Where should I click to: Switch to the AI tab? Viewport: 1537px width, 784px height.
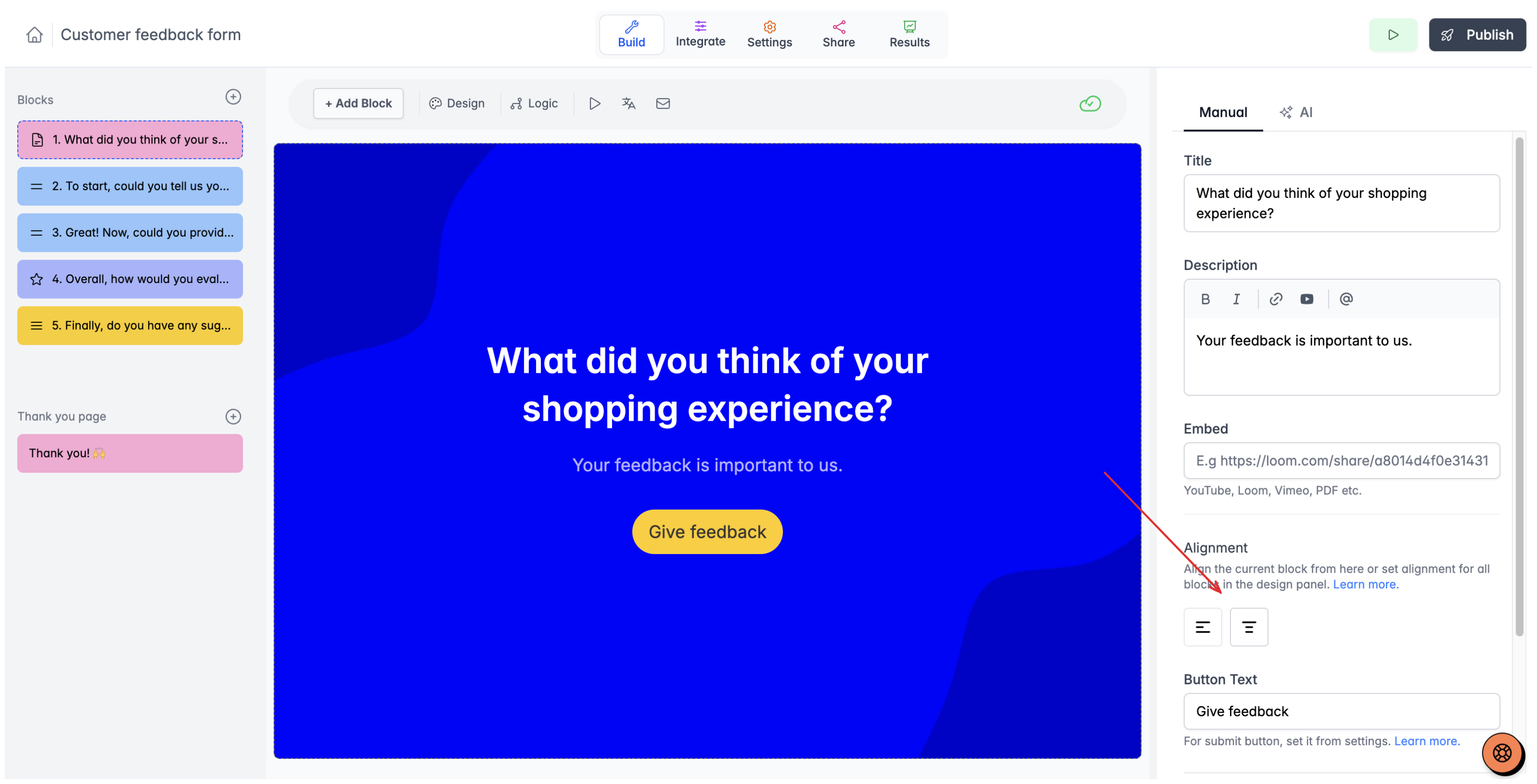[x=1296, y=112]
